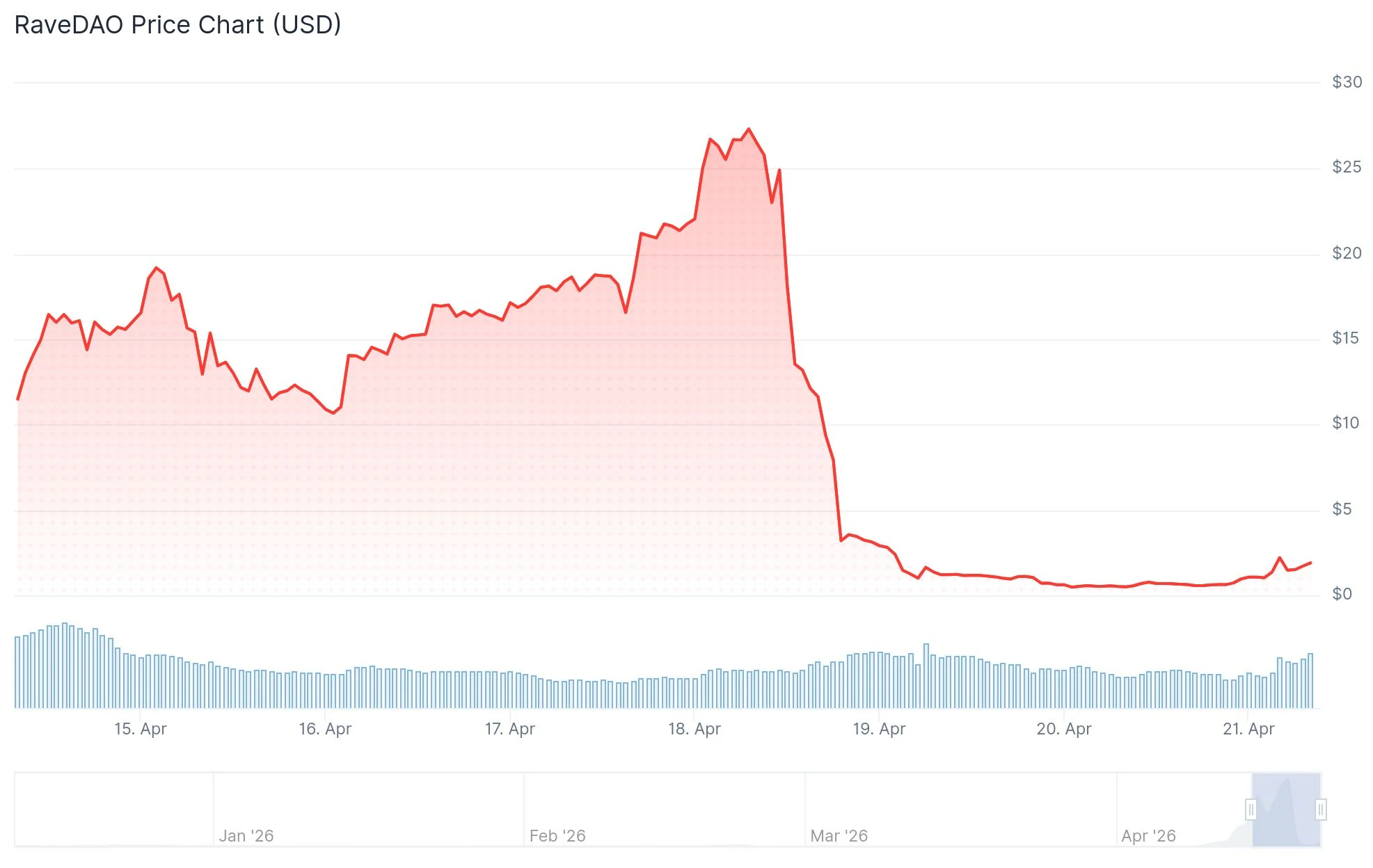Click the 17. Apr date label
Image resolution: width=1373 pixels, height=868 pixels.
[x=510, y=729]
